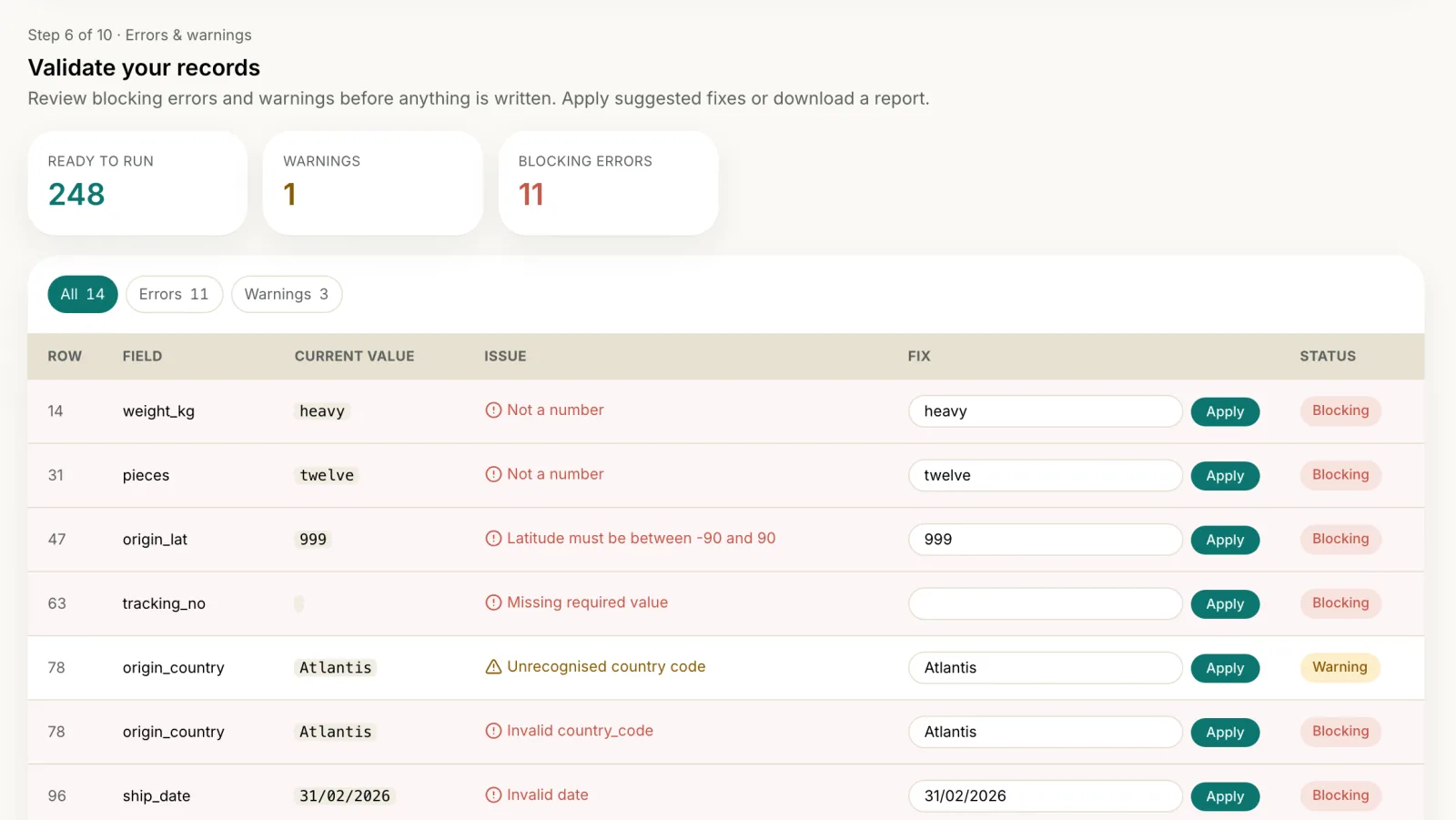The height and width of the screenshot is (820, 1456).
Task: Show only Warnings 3 filter
Action: coord(287,294)
